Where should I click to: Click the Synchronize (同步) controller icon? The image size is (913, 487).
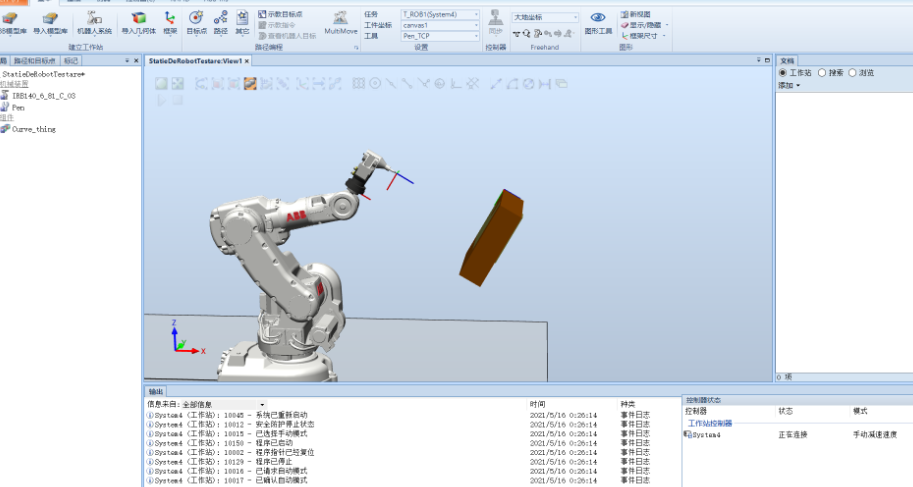click(x=495, y=23)
